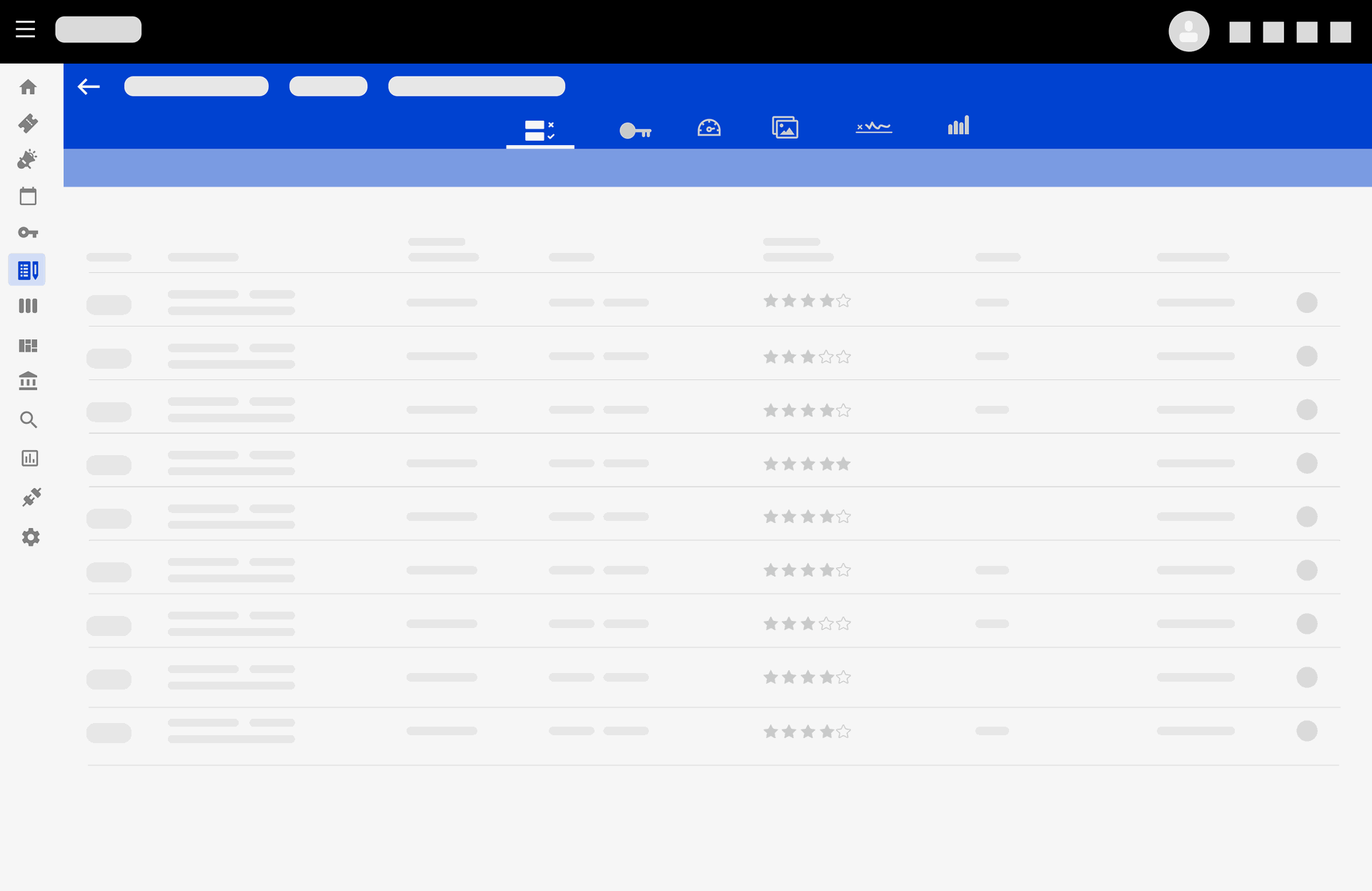Open the ticket icon in sidebar

point(28,123)
